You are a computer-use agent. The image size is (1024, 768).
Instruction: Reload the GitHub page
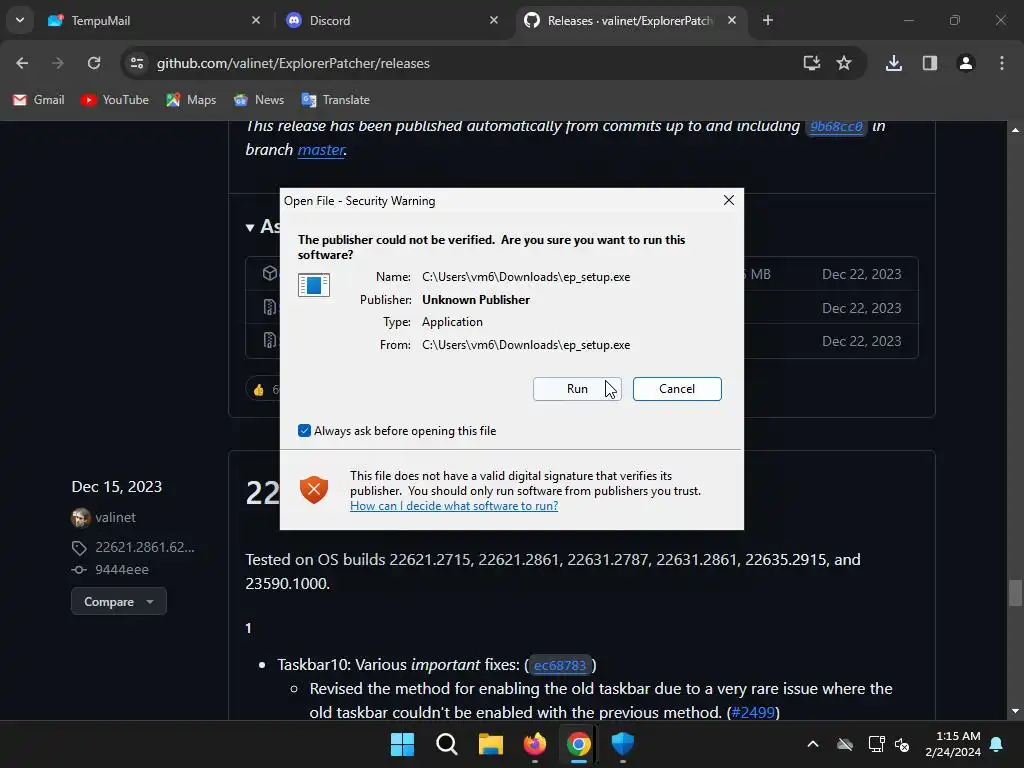coord(94,63)
